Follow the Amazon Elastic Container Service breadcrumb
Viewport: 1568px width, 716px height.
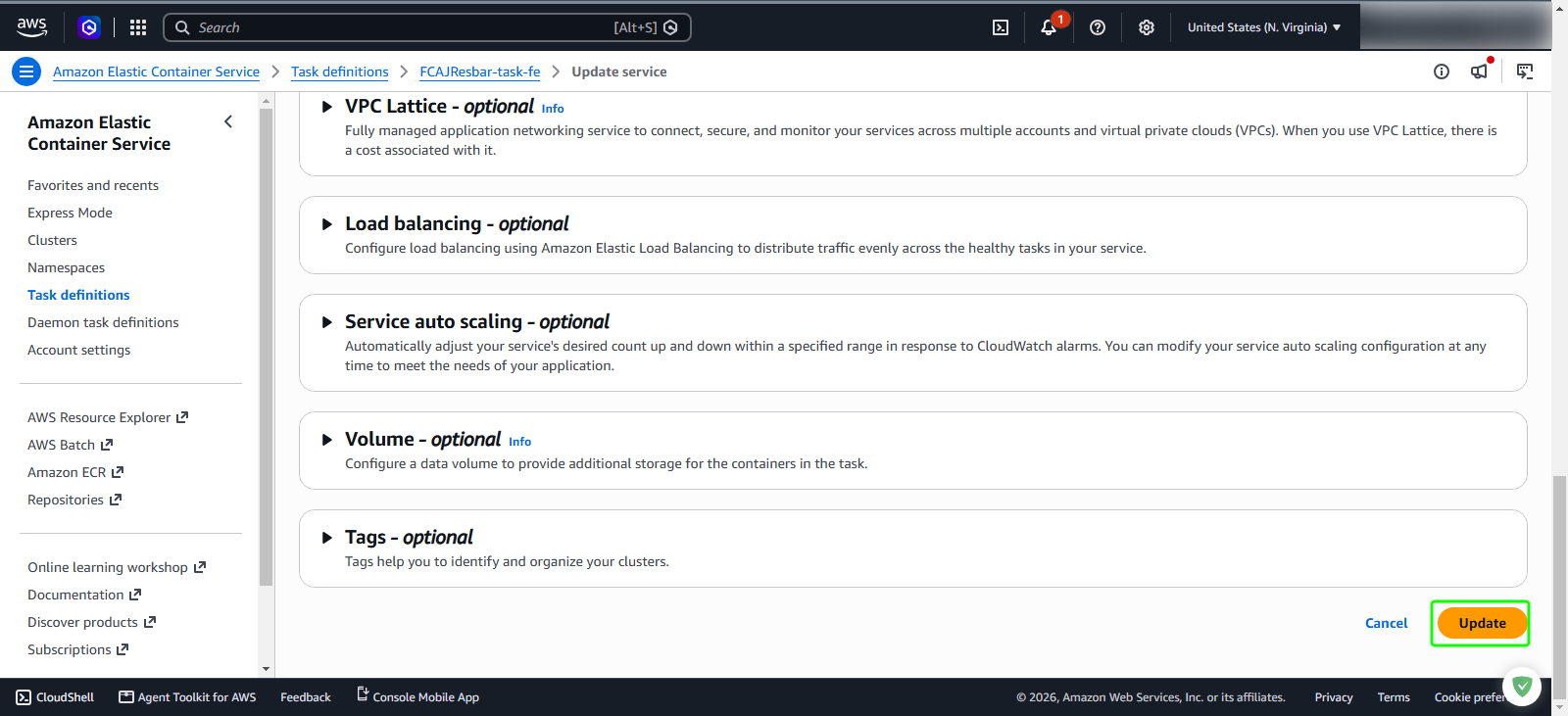tap(156, 72)
